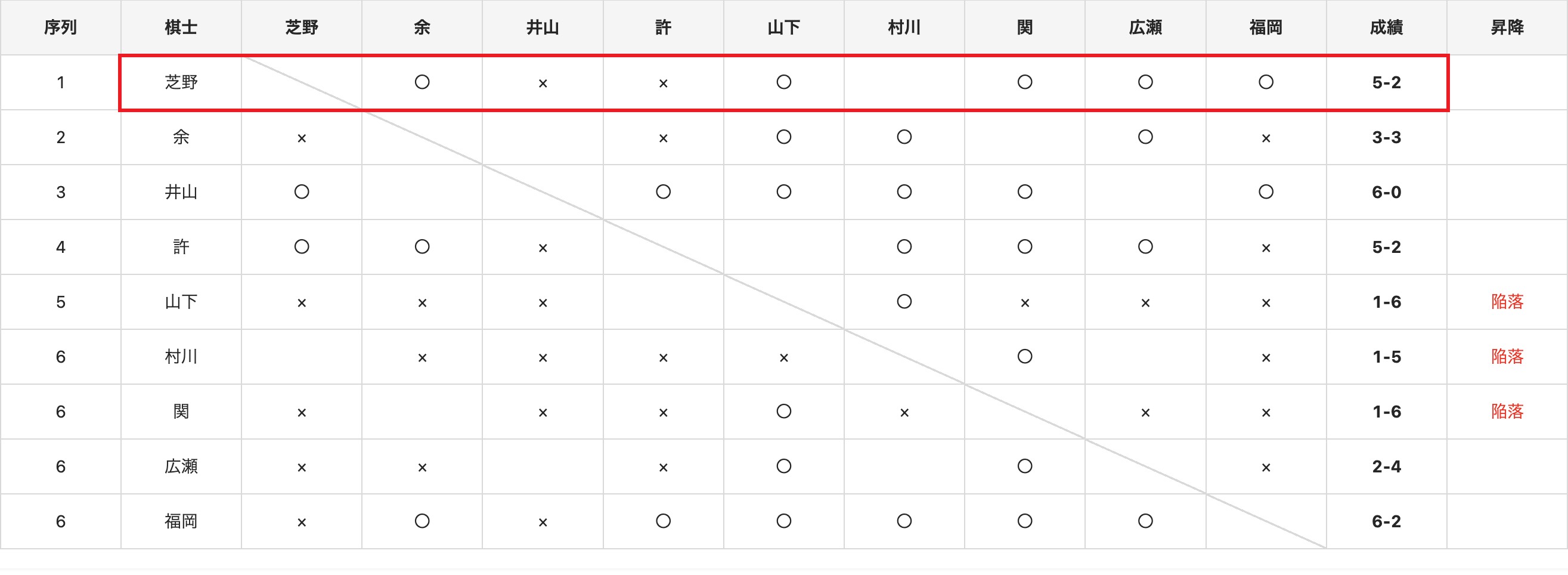Click cross for 余 versus 福岡
The height and width of the screenshot is (575, 1568).
pyautogui.click(x=1266, y=138)
